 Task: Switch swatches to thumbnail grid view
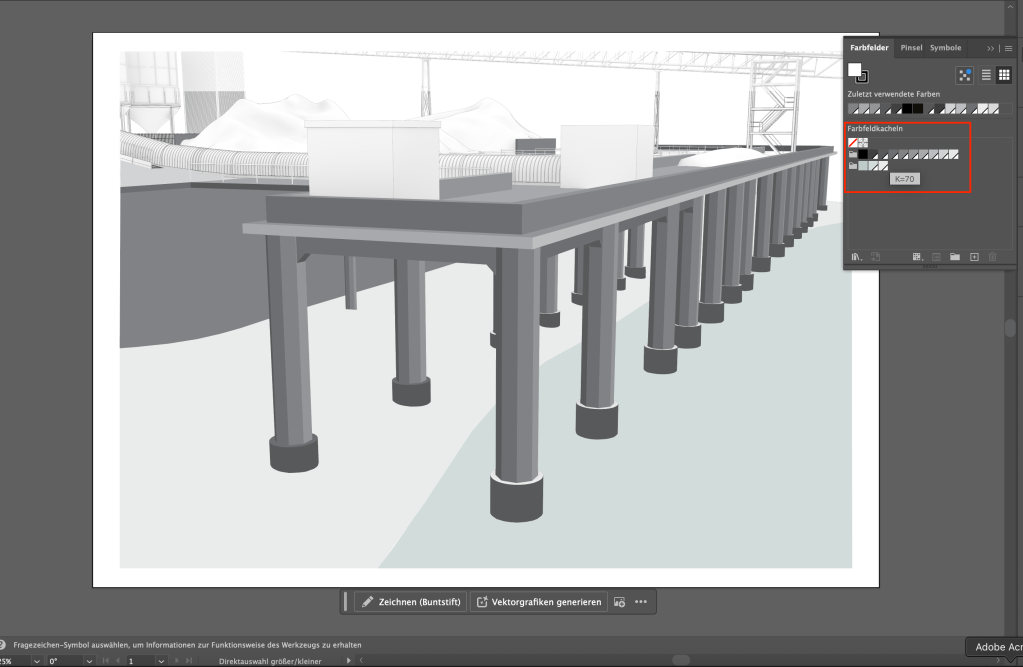(x=1003, y=74)
